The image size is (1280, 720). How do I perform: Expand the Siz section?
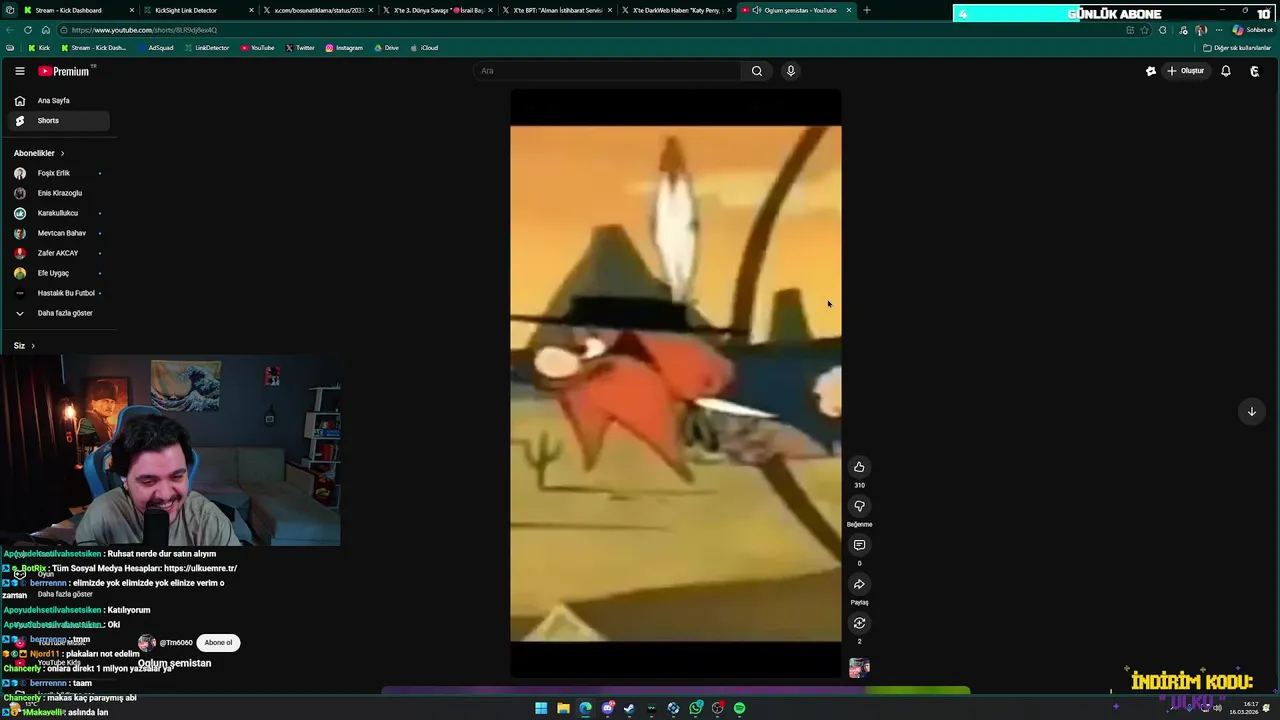(x=24, y=345)
